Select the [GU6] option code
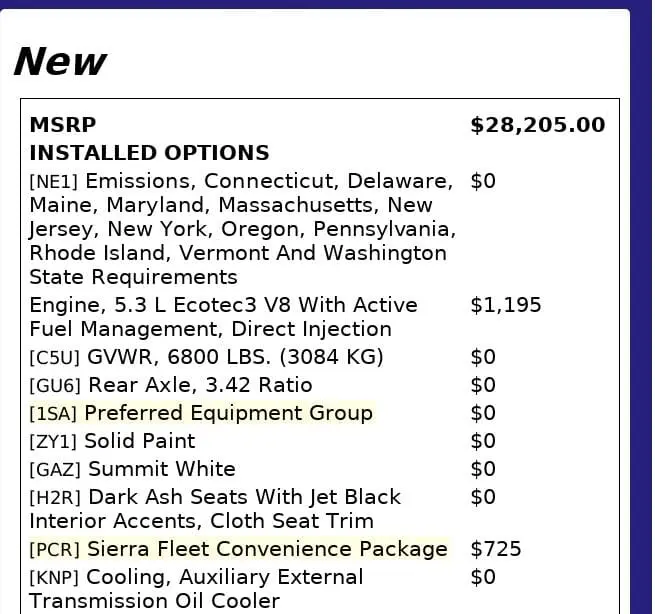The image size is (655, 614). tap(56, 385)
